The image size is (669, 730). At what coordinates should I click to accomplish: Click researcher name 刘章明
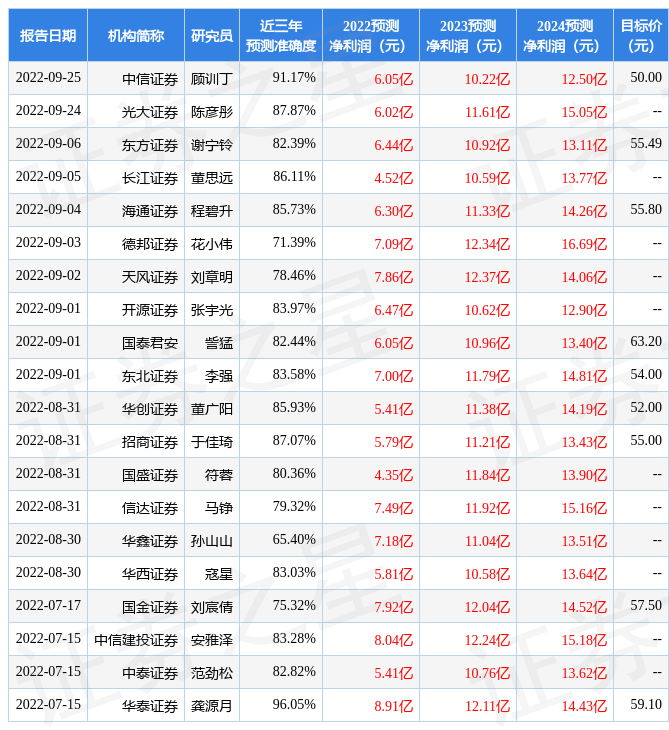(x=211, y=277)
